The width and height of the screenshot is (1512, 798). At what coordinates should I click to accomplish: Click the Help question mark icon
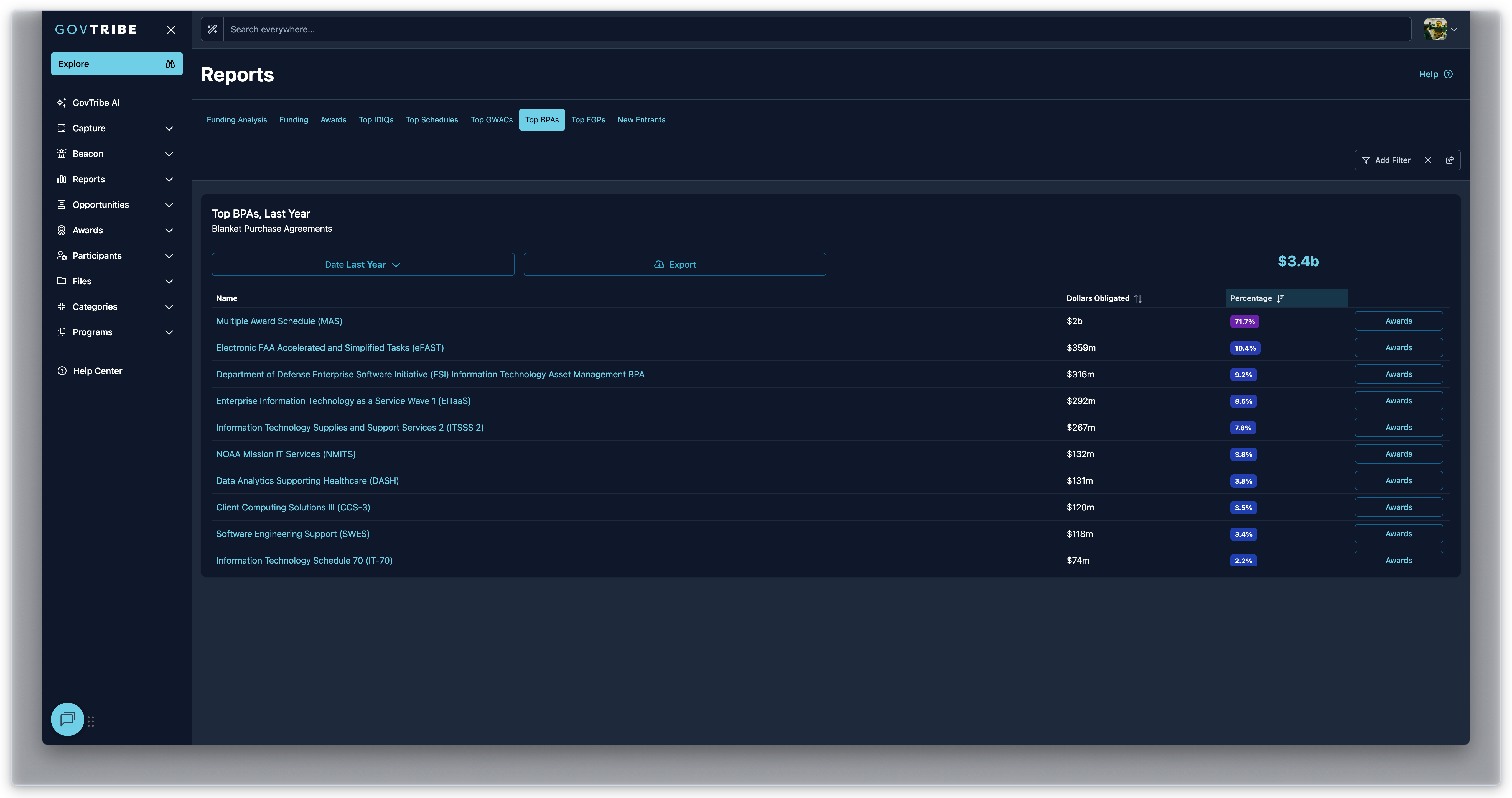1448,75
